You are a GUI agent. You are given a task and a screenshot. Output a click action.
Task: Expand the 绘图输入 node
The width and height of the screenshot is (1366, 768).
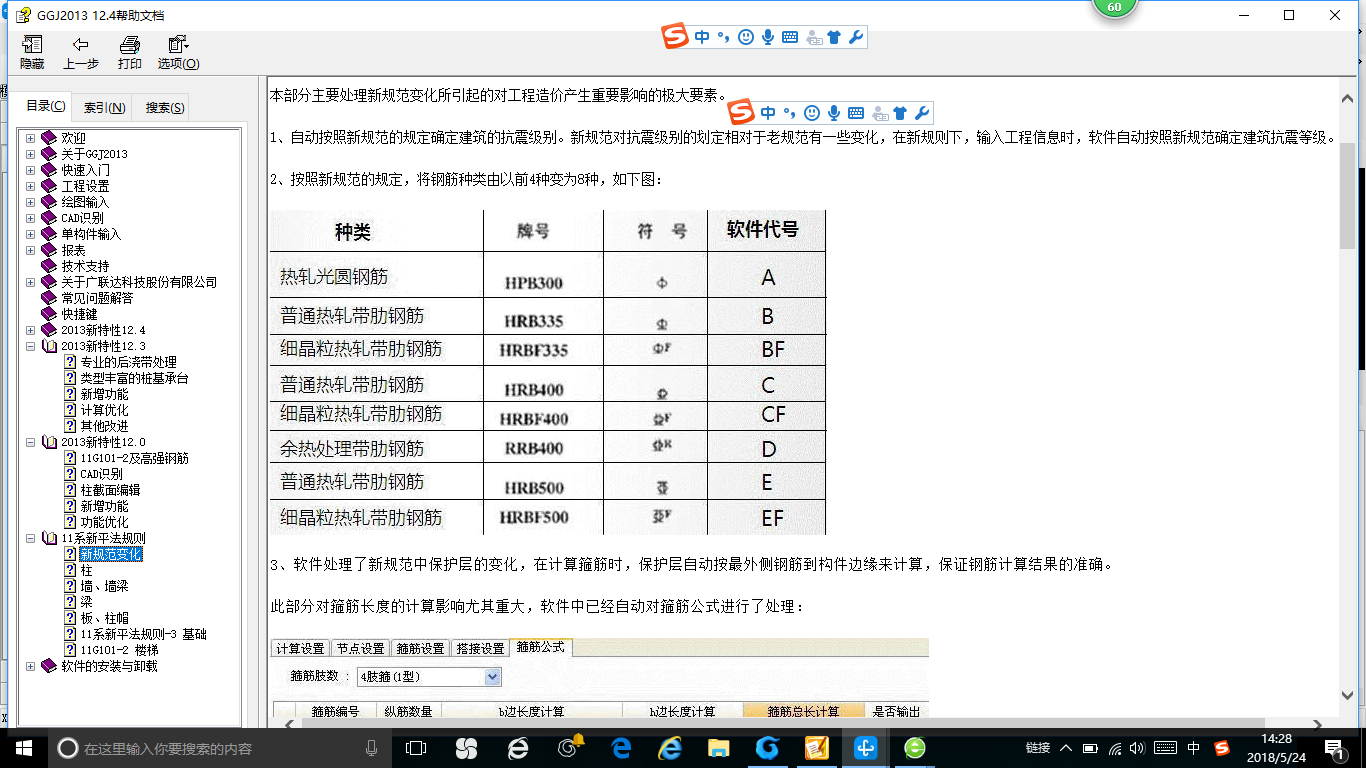pos(31,202)
